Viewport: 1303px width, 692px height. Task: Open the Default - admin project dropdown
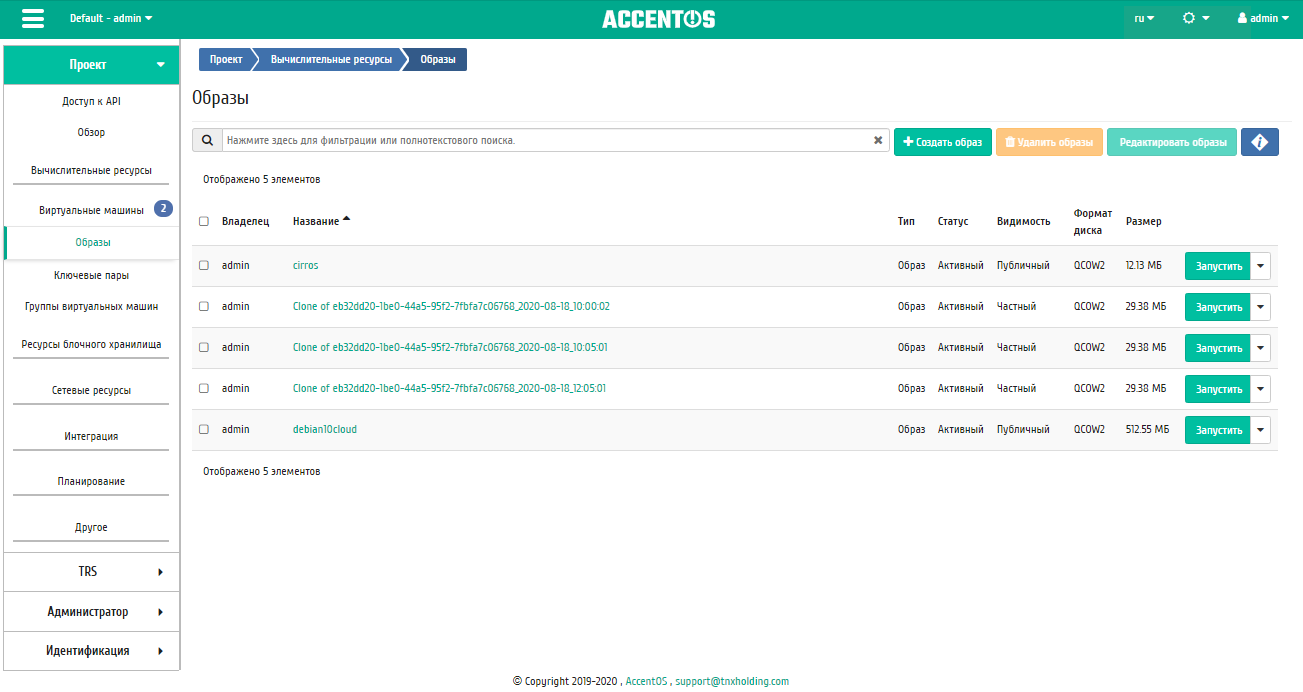click(111, 18)
